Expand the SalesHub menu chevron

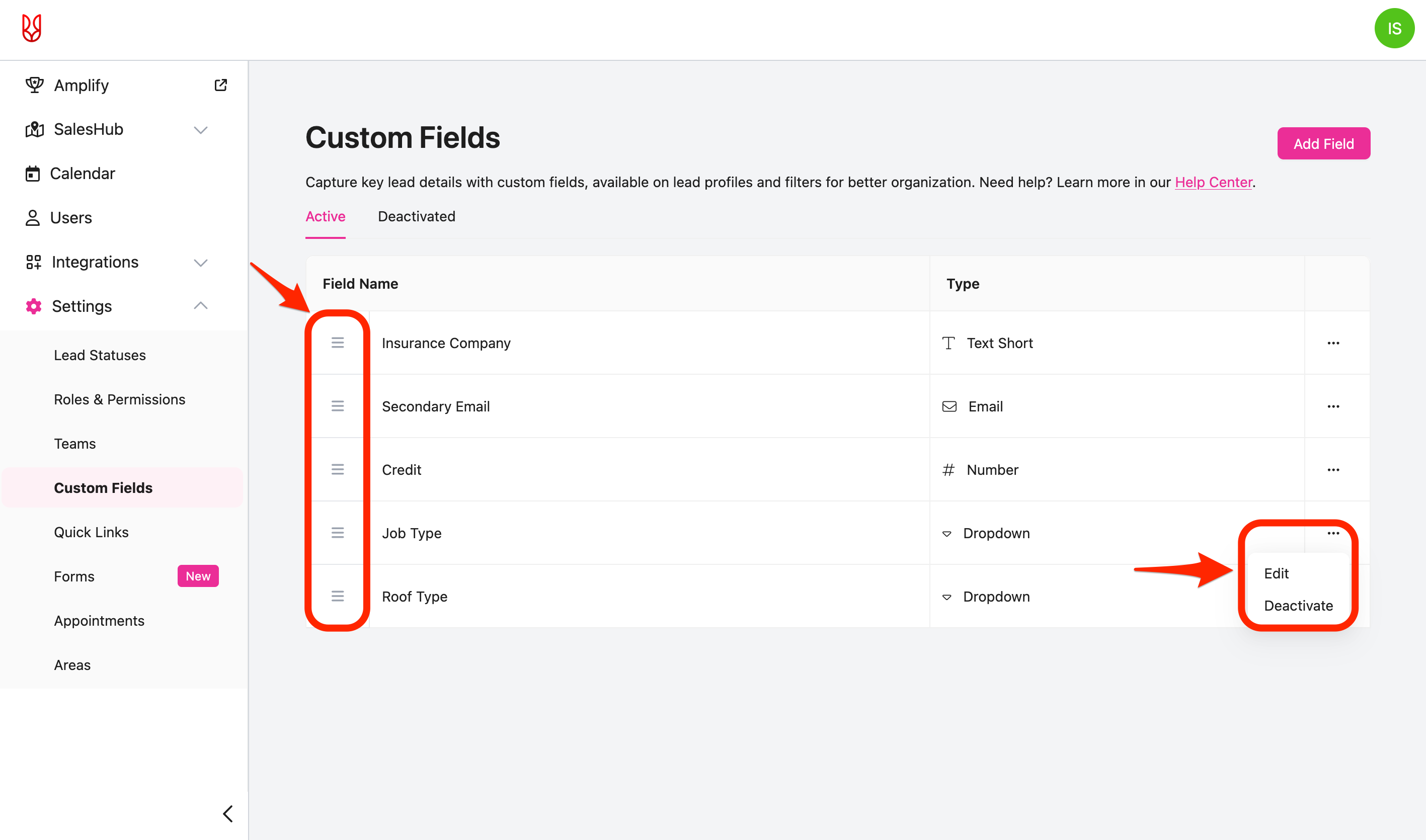(x=200, y=130)
